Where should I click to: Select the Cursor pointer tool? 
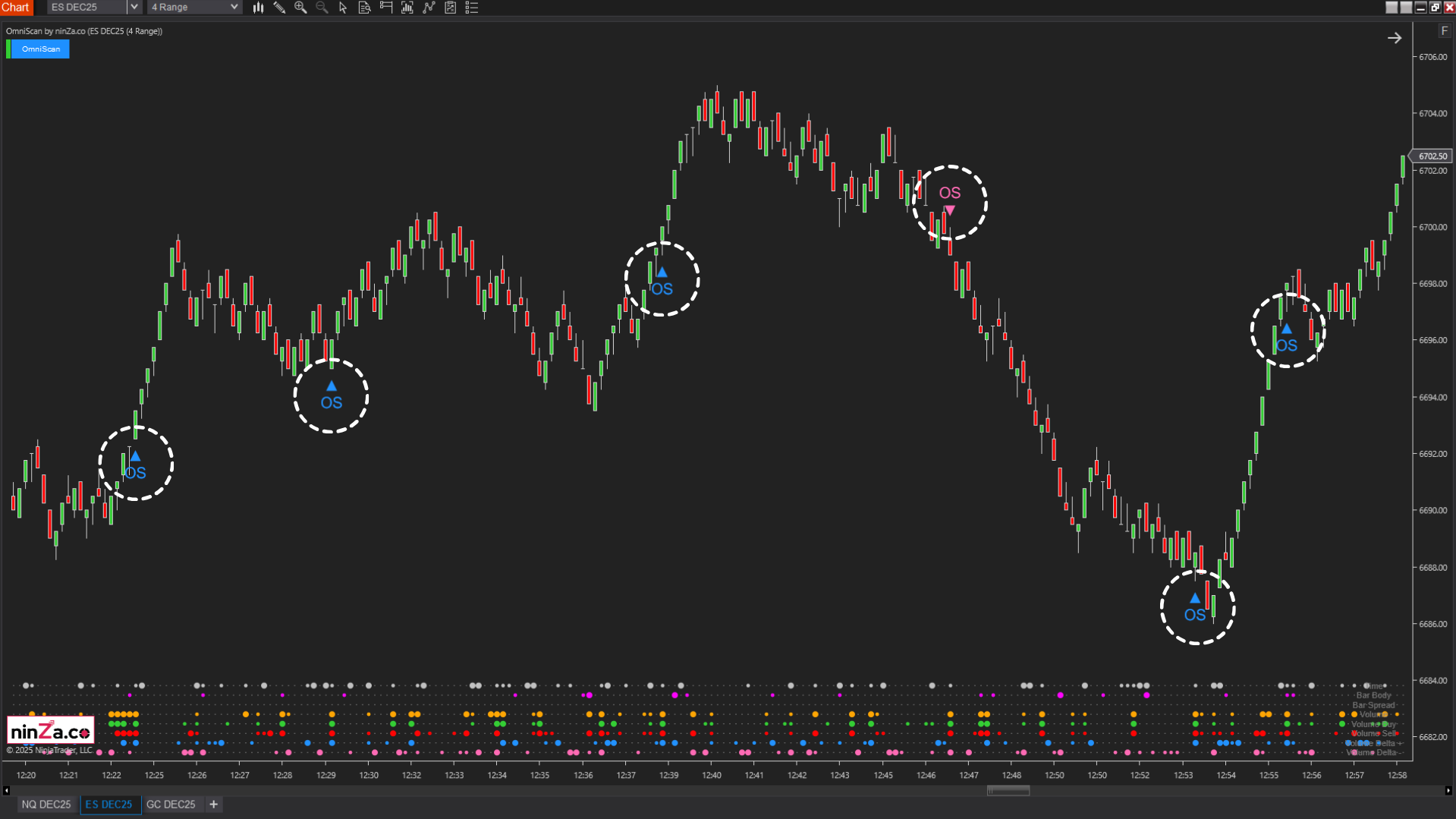point(343,8)
